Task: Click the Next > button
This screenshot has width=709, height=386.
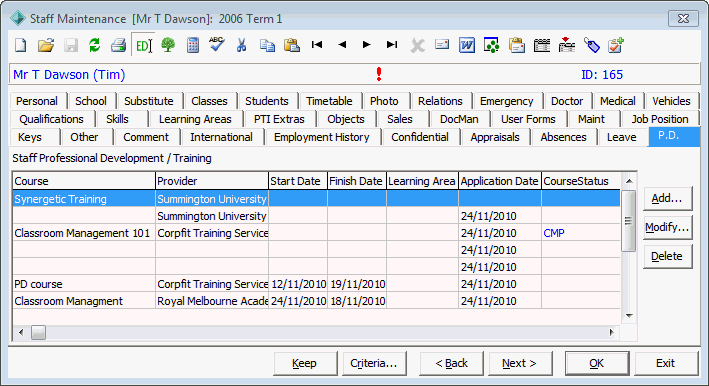Action: point(520,363)
